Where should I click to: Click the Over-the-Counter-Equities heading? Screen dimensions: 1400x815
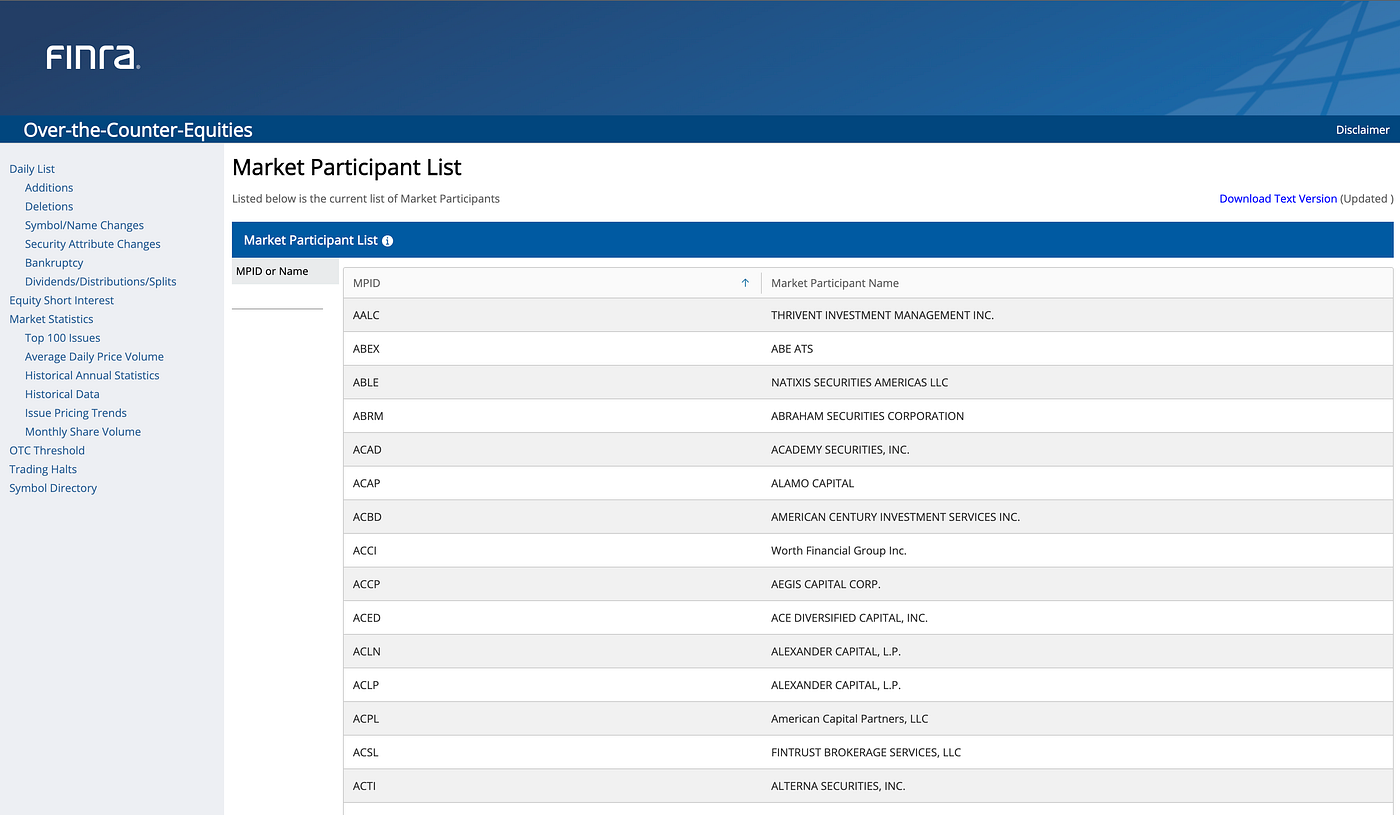138,130
